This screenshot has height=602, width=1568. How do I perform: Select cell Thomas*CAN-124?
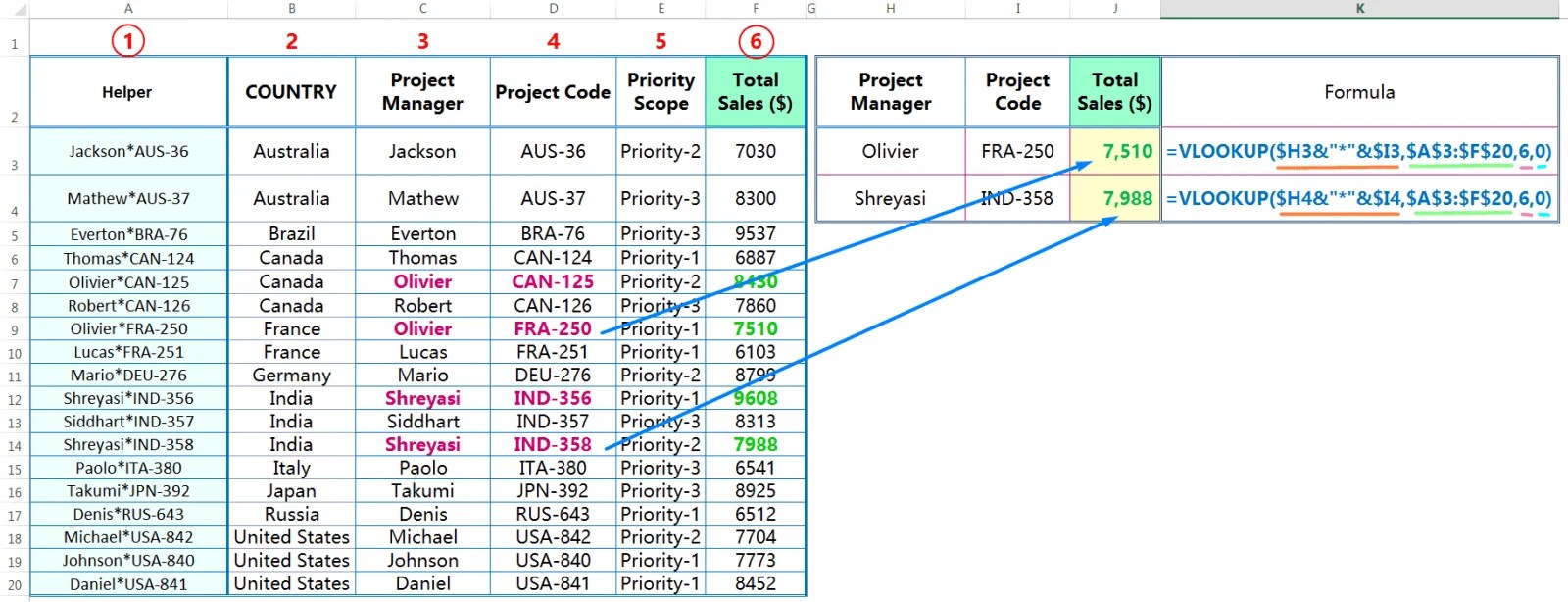click(128, 258)
